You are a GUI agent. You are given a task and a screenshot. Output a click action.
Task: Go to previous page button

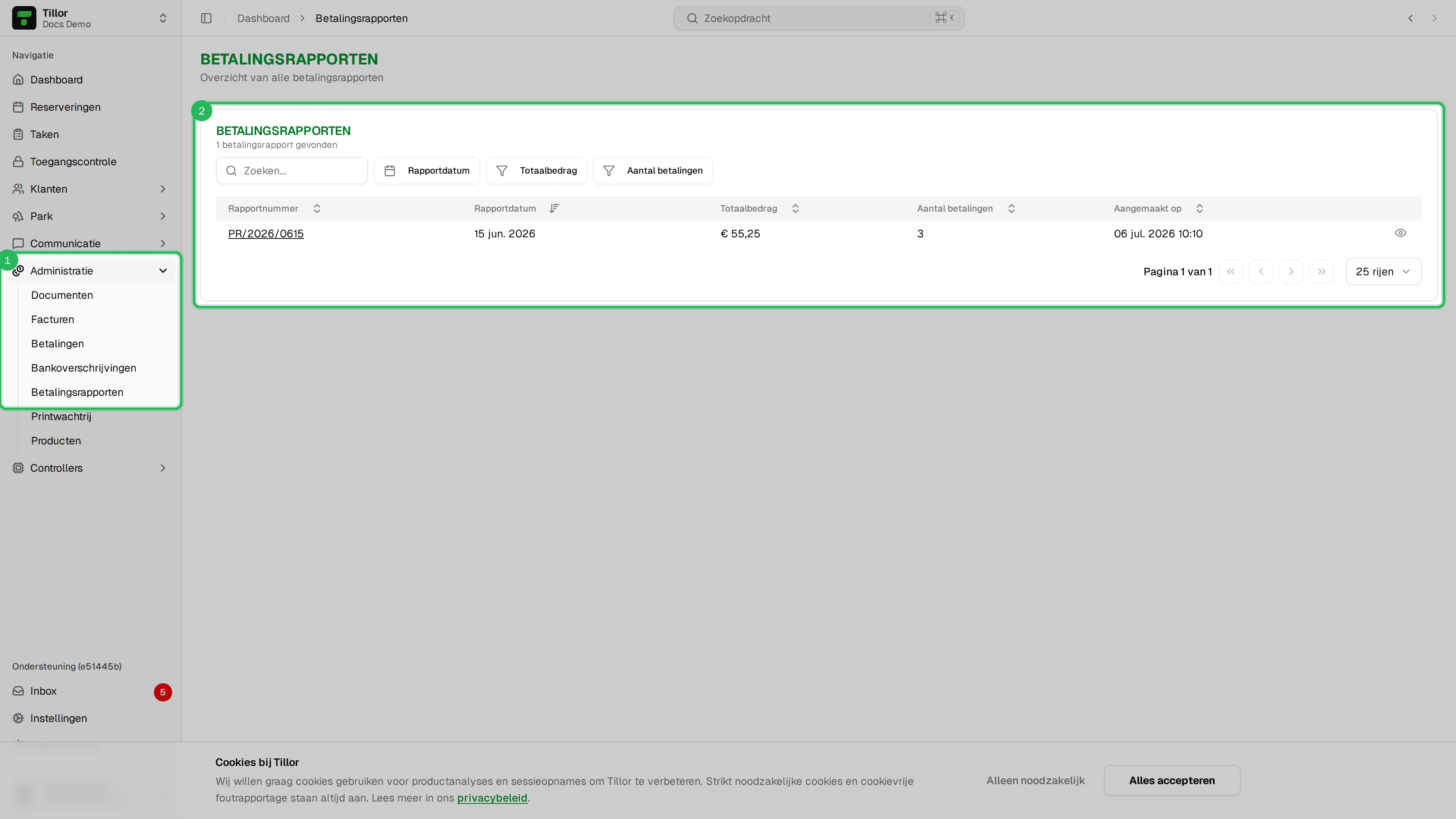pos(1261,272)
